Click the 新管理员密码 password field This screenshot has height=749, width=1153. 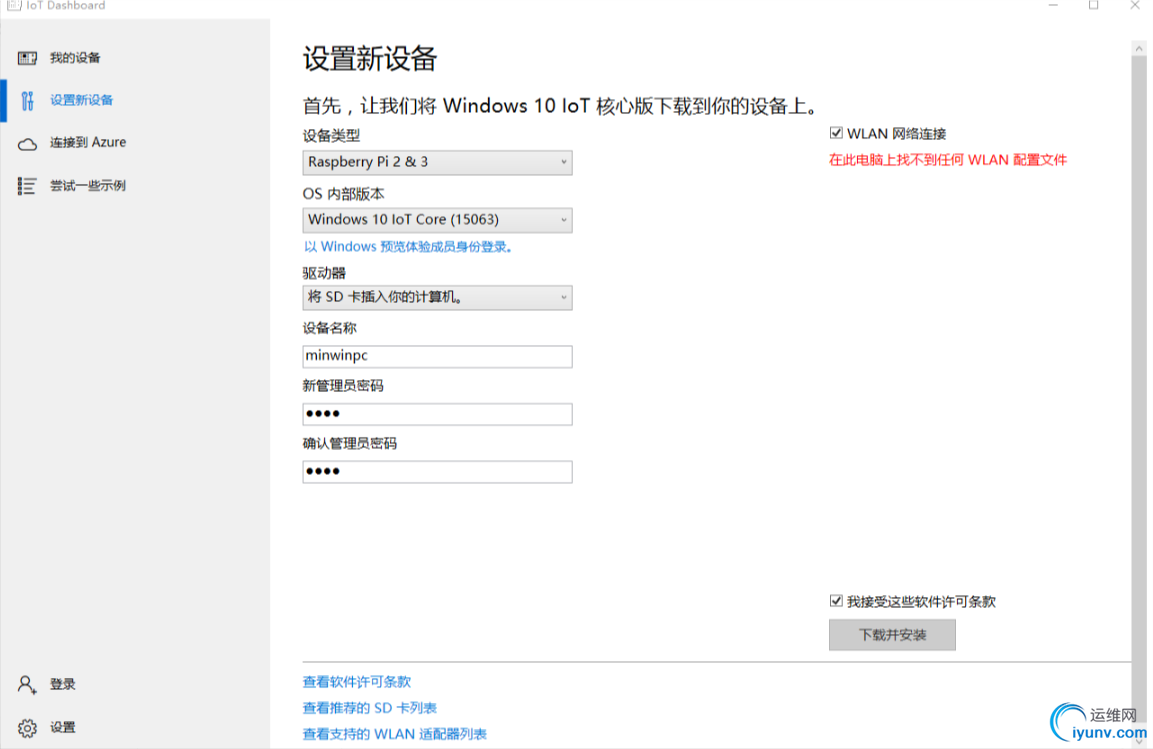437,414
